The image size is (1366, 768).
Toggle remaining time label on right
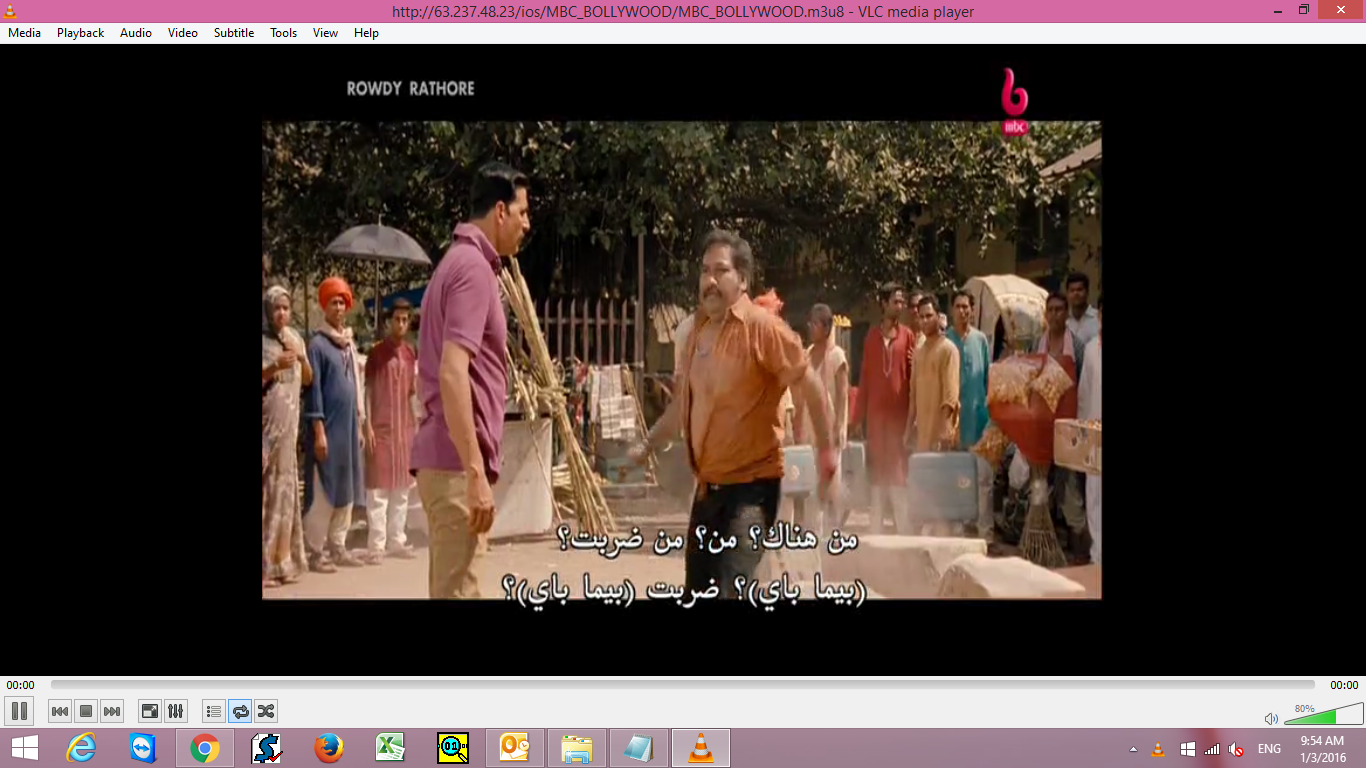pyautogui.click(x=1344, y=685)
